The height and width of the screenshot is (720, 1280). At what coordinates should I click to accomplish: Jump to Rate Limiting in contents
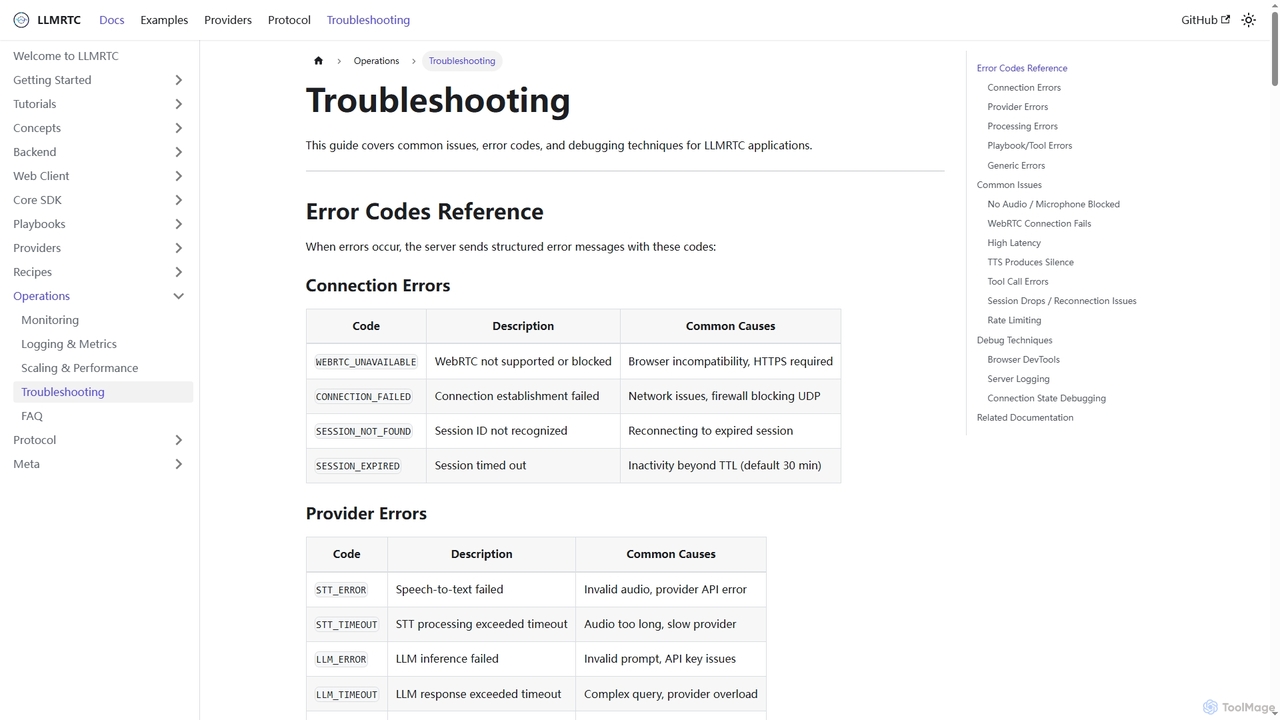tap(1014, 320)
